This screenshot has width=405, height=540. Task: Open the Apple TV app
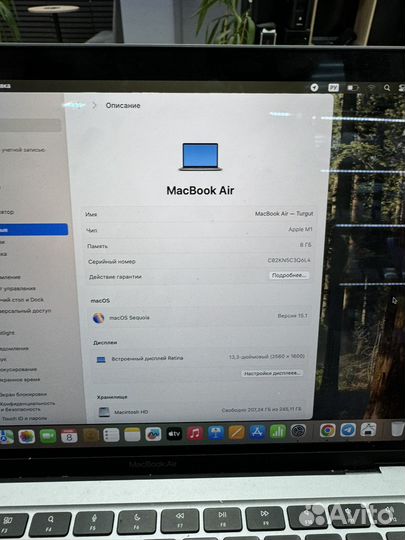pos(174,434)
